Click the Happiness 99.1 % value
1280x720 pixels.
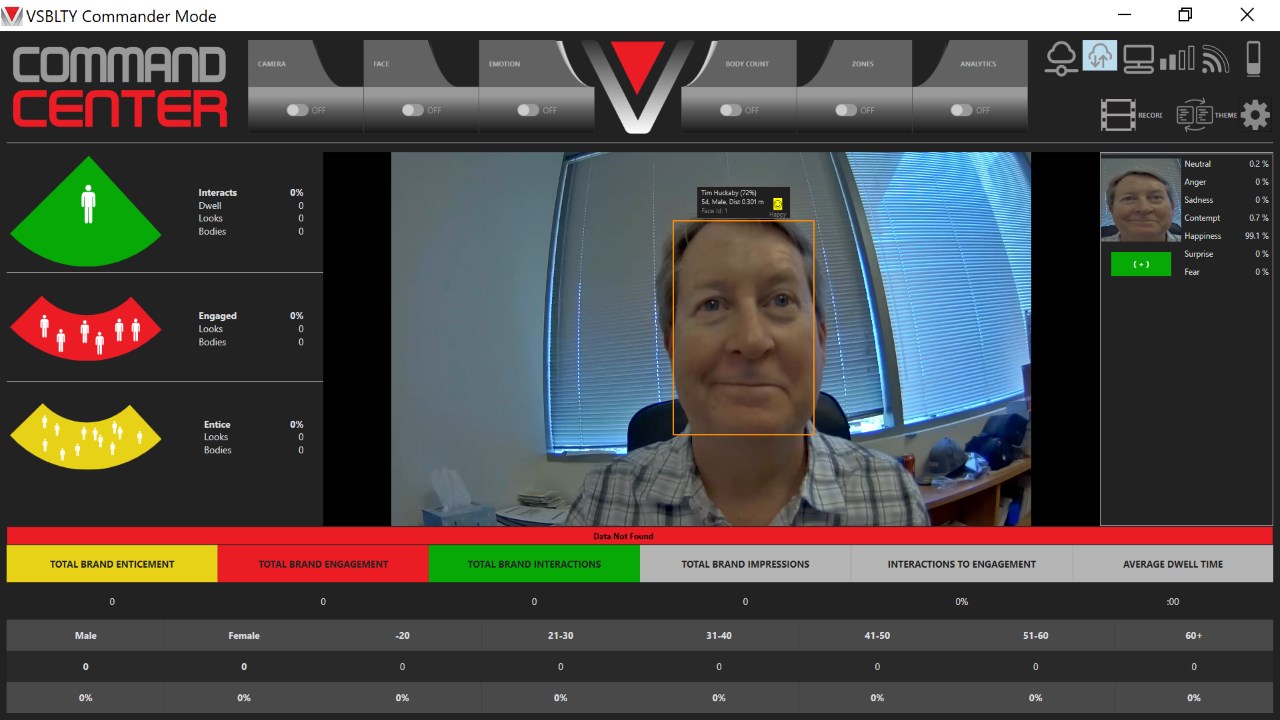(1257, 236)
